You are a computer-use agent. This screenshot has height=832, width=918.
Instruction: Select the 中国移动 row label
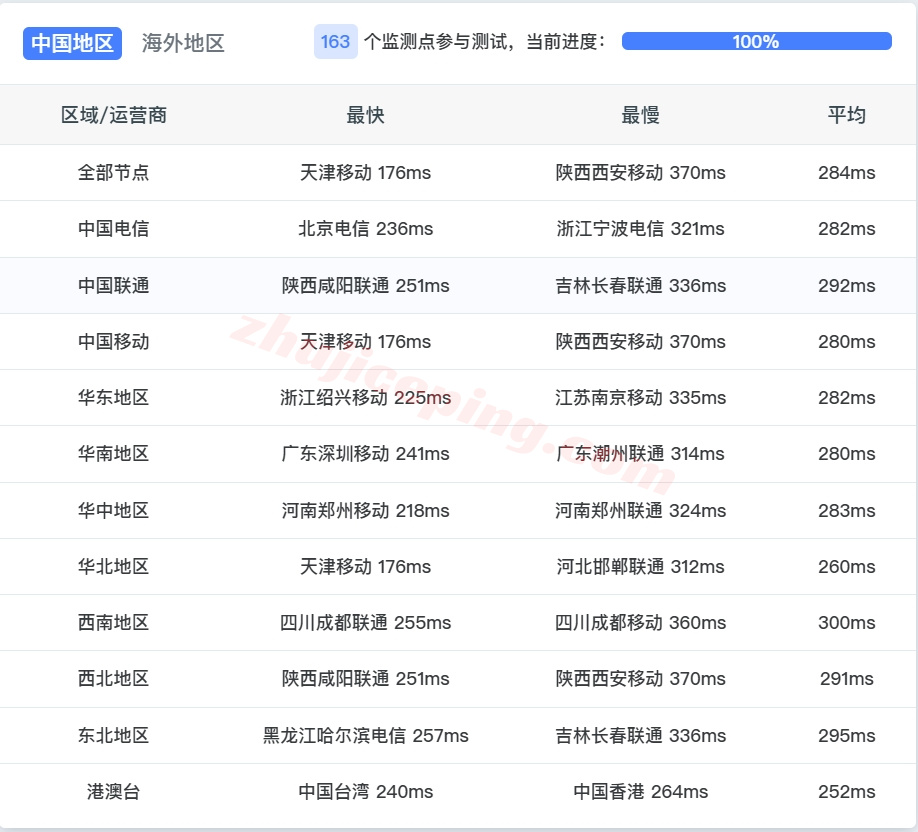pos(114,342)
